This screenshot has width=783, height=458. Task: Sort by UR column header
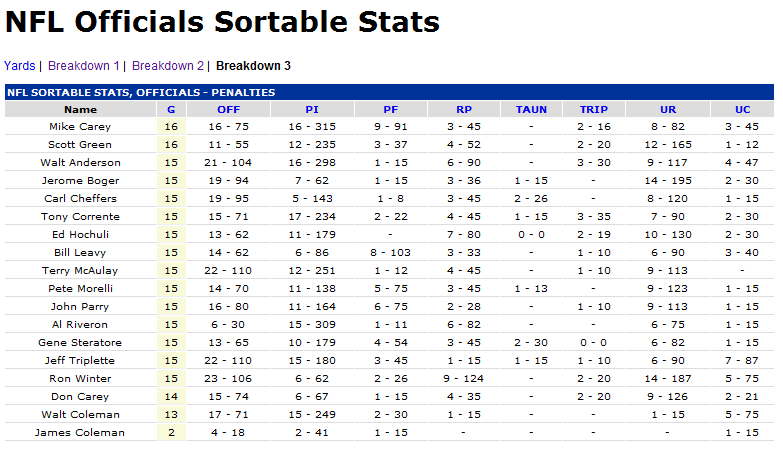667,109
